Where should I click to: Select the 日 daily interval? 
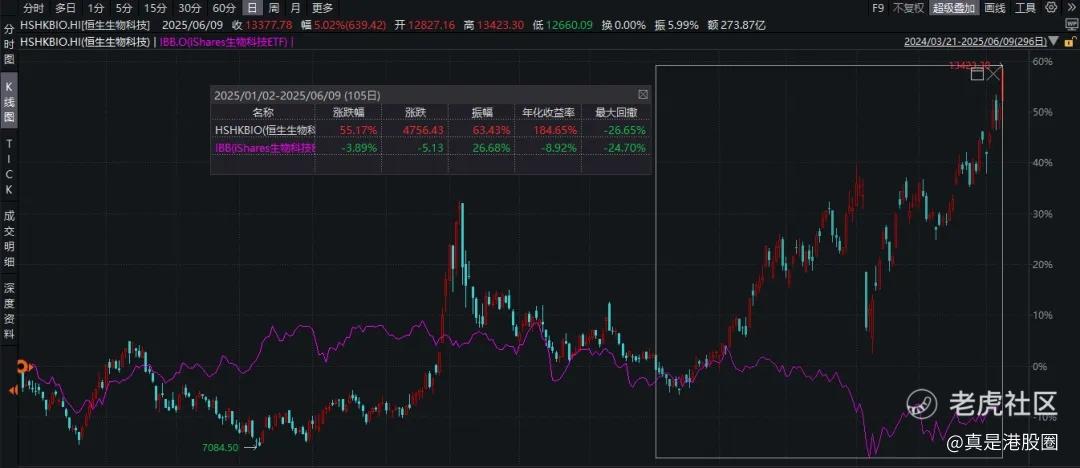point(253,8)
